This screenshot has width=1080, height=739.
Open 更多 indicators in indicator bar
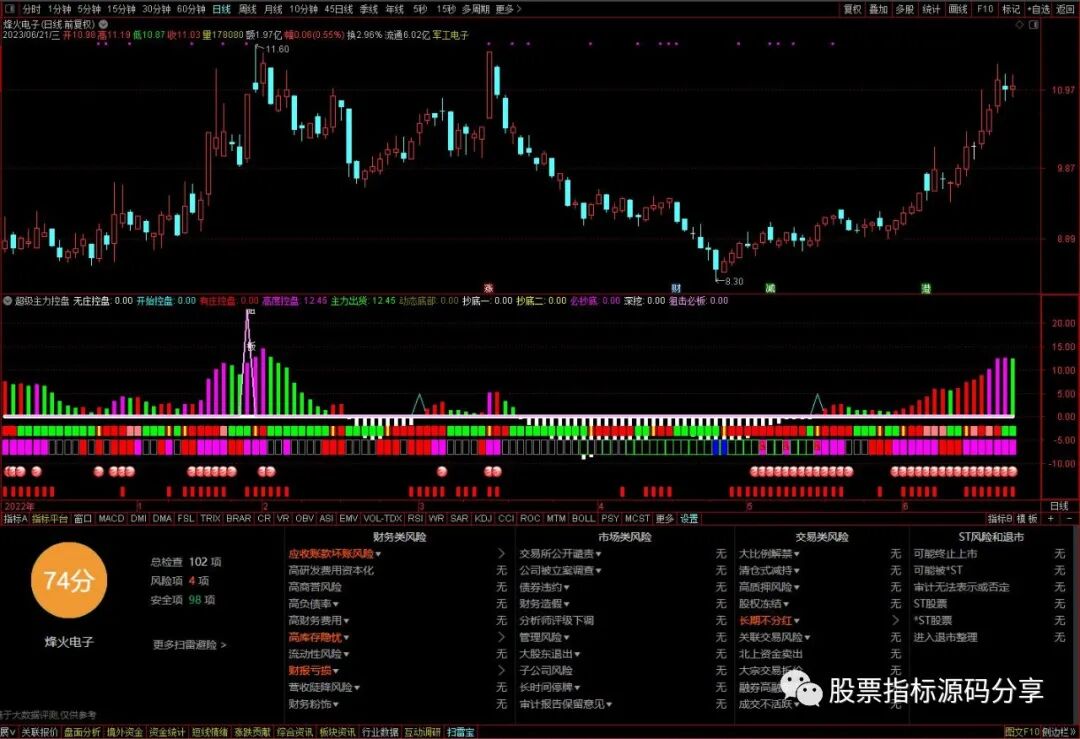[665, 518]
